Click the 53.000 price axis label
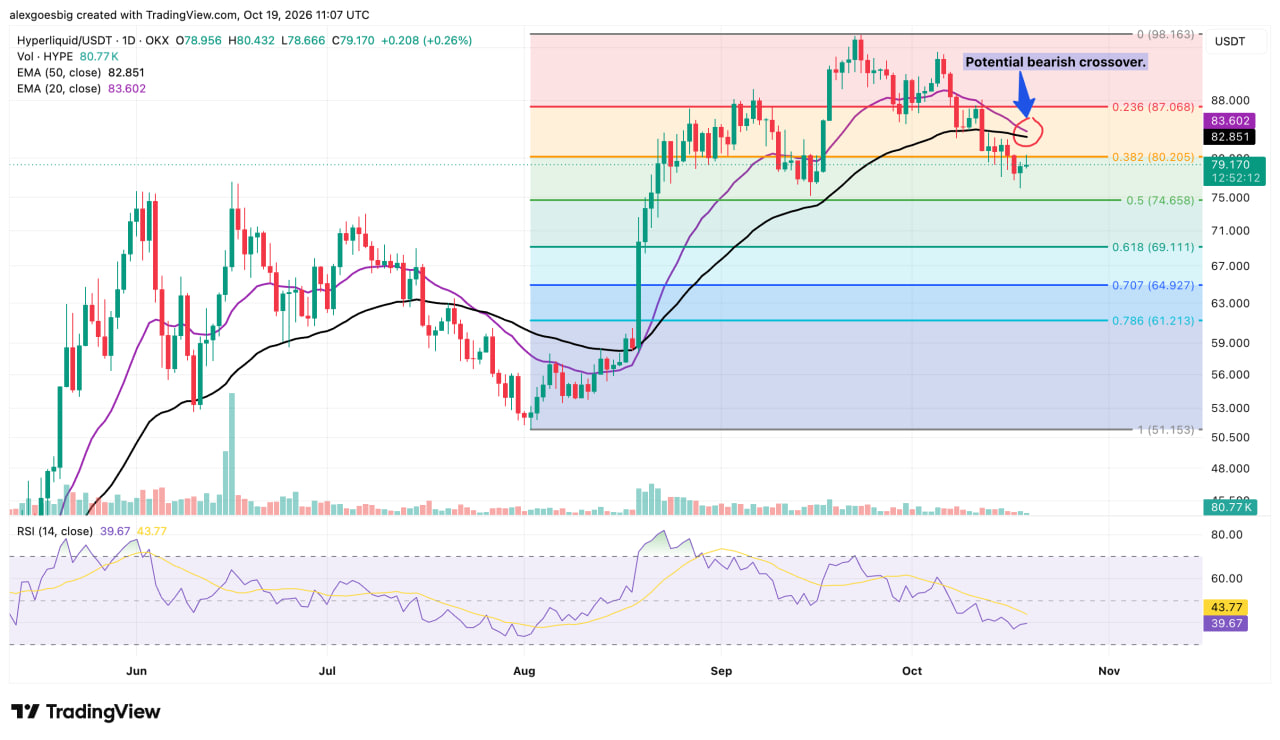The width and height of the screenshot is (1280, 740). click(1231, 408)
